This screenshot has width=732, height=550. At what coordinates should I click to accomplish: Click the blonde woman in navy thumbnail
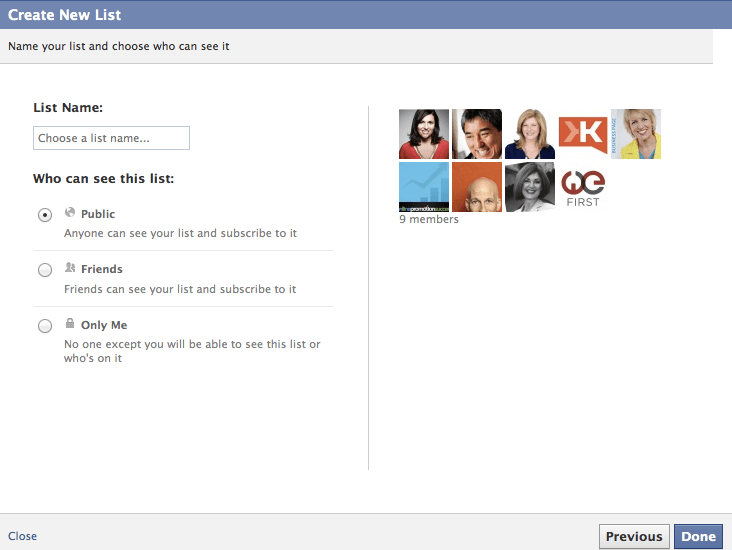tap(530, 134)
